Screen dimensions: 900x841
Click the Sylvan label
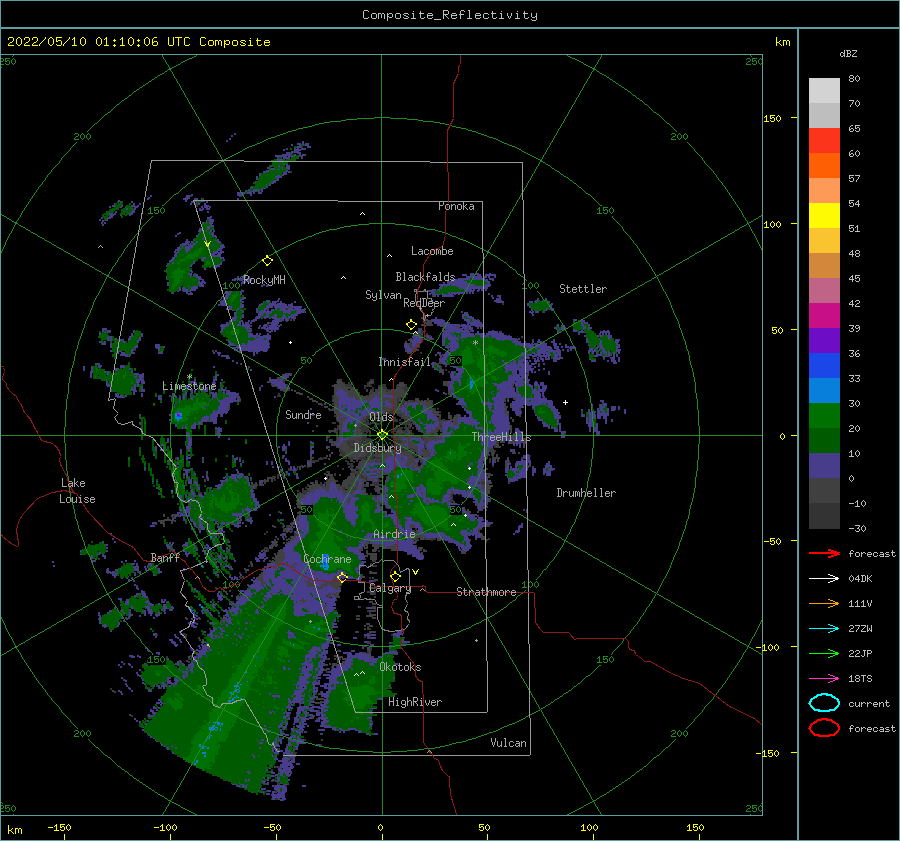(383, 295)
